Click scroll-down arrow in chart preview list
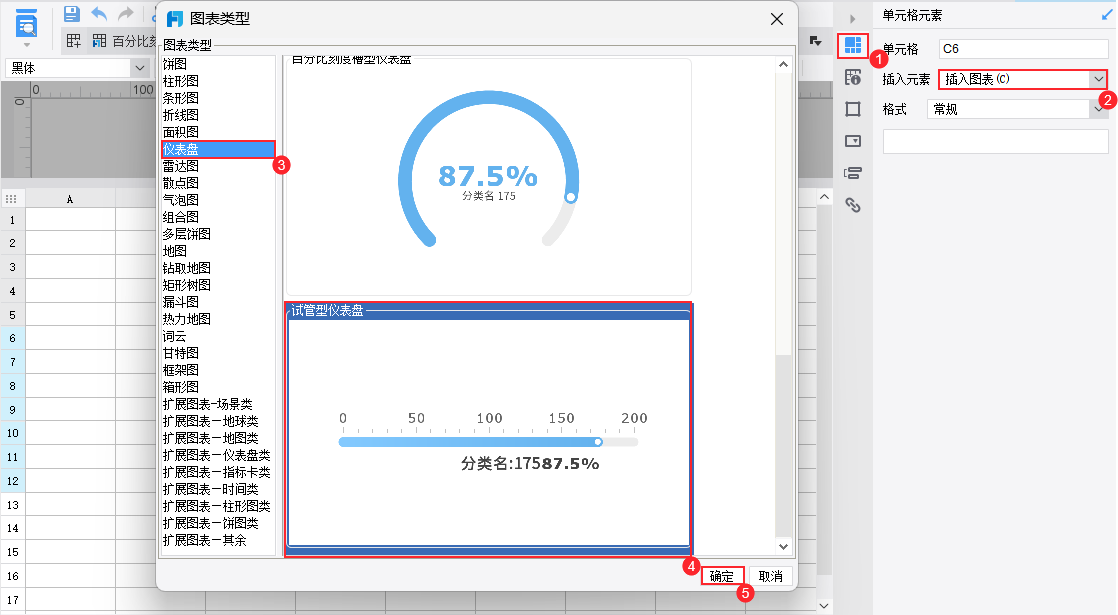This screenshot has width=1118, height=615. click(783, 547)
